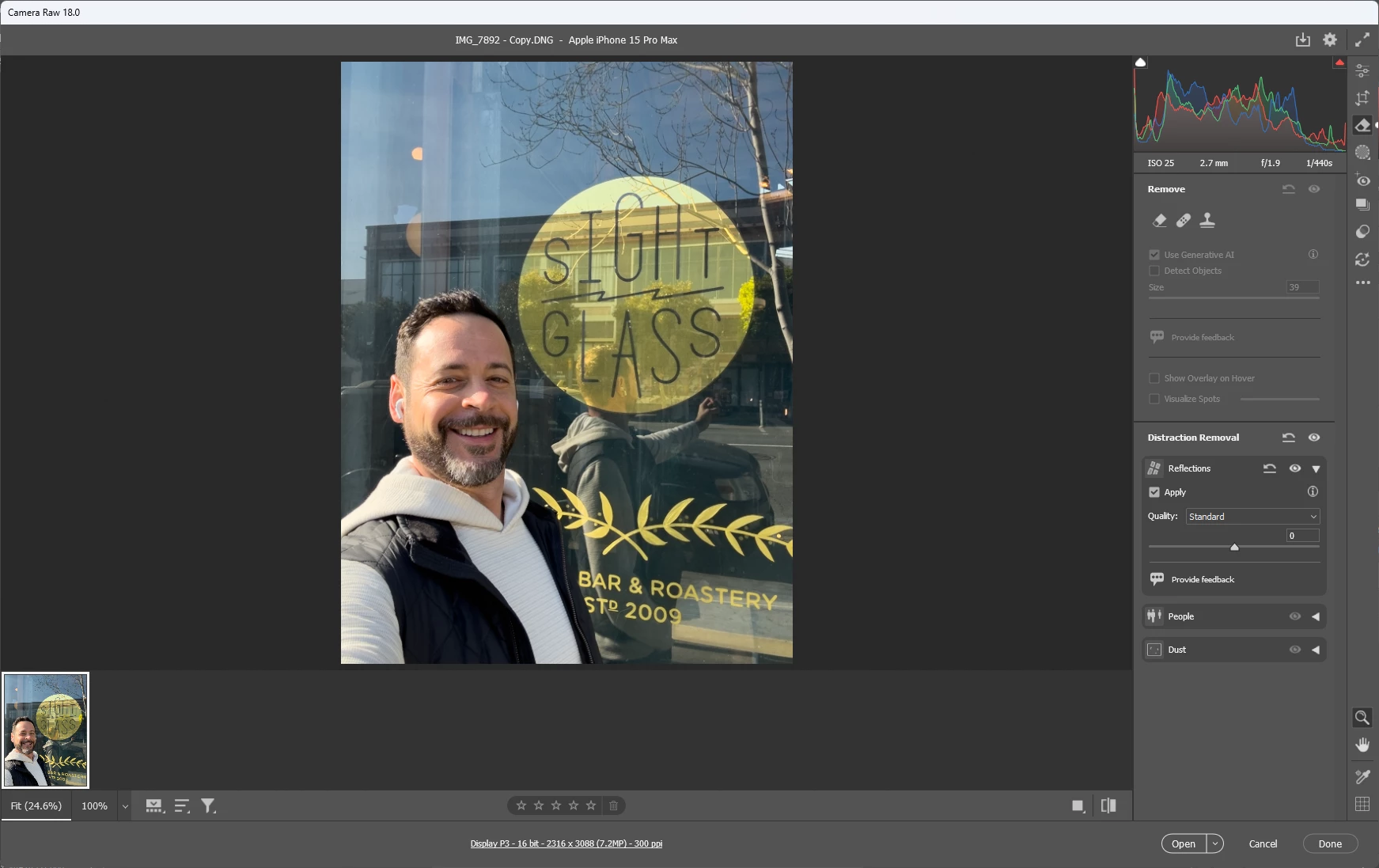Open workflow options Display P3 link
This screenshot has width=1379, height=868.
(566, 843)
